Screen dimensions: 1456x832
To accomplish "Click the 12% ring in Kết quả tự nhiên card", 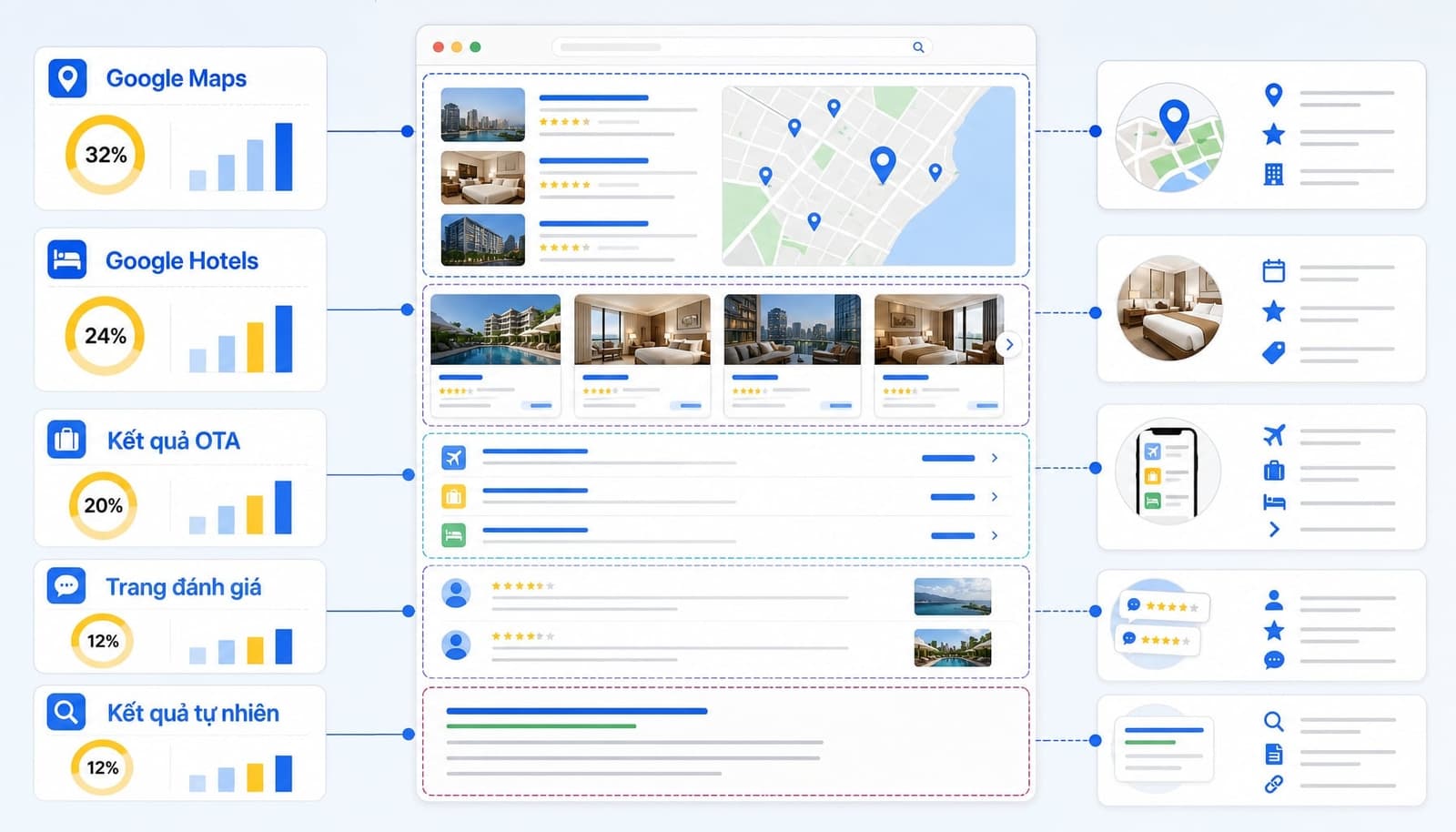I will pos(102,767).
